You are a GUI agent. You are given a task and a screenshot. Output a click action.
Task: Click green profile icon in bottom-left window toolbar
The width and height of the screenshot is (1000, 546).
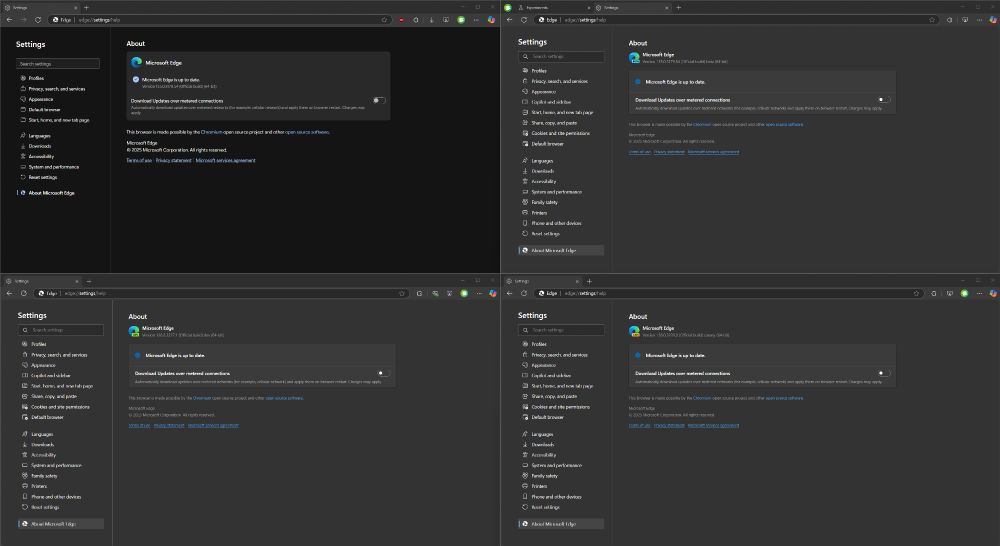pos(464,293)
